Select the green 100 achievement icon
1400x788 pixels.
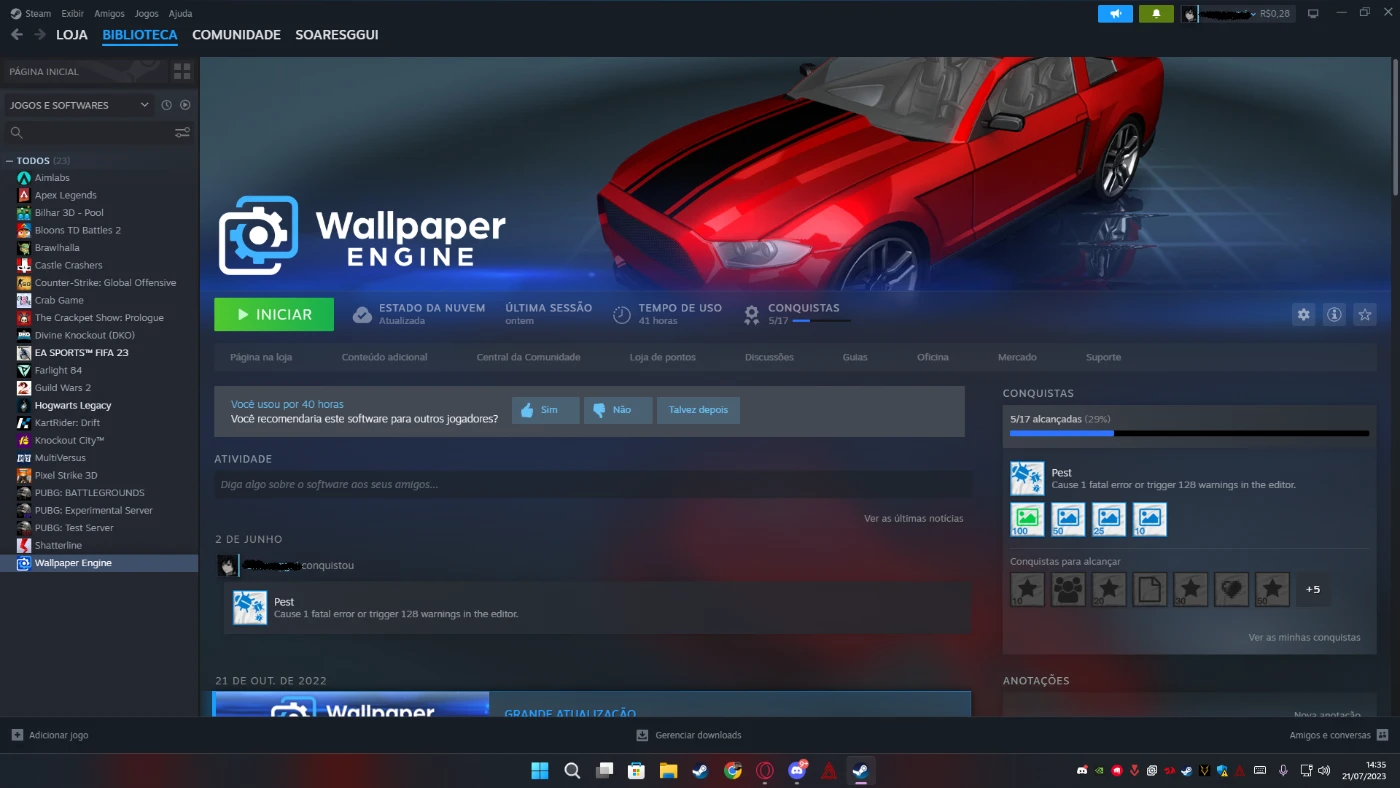click(1027, 519)
